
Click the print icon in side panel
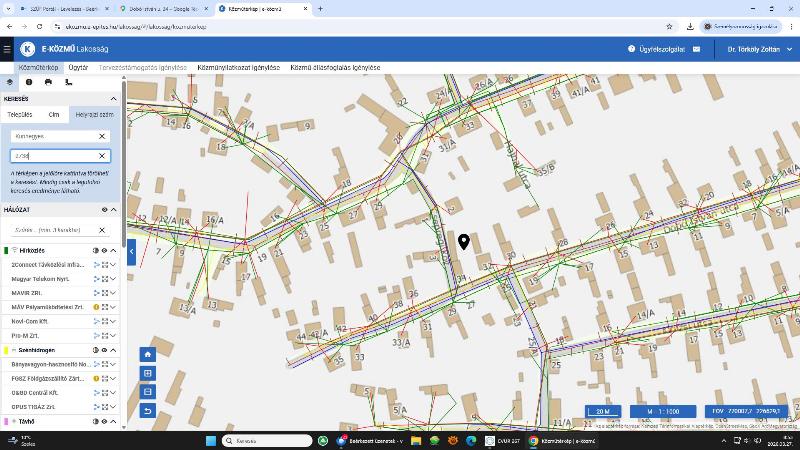click(x=48, y=82)
